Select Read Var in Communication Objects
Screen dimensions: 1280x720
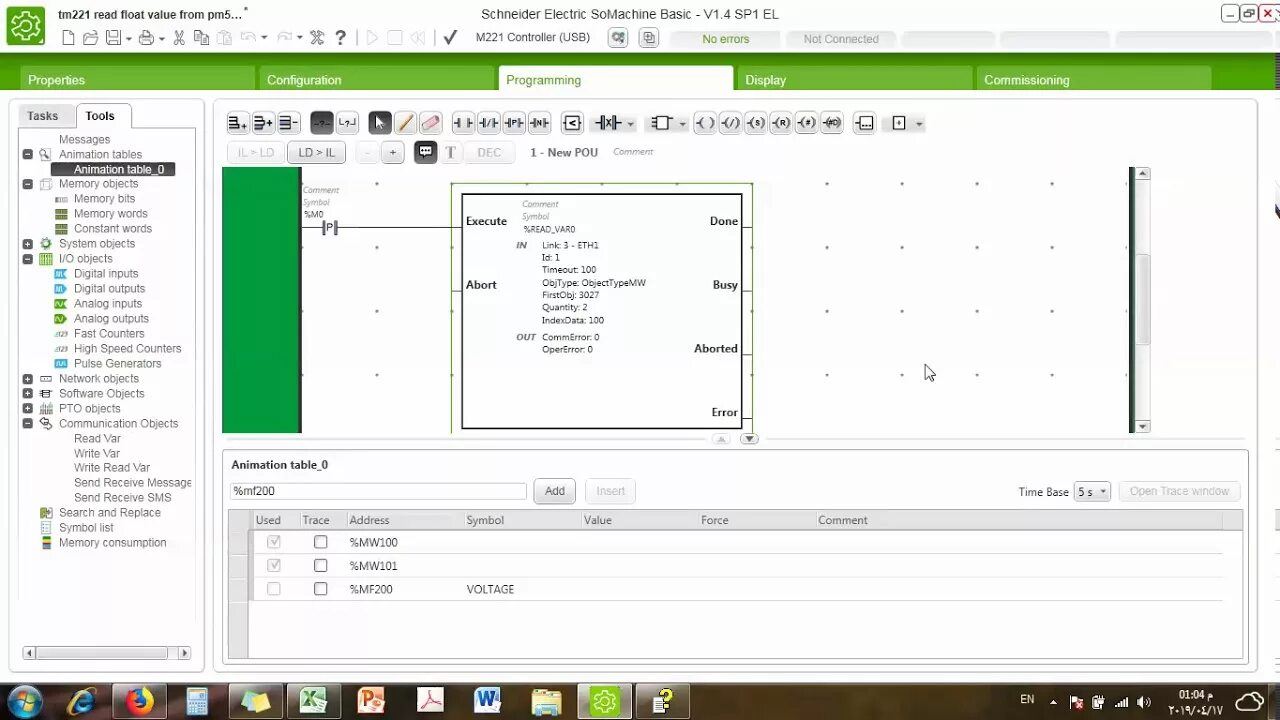[97, 438]
